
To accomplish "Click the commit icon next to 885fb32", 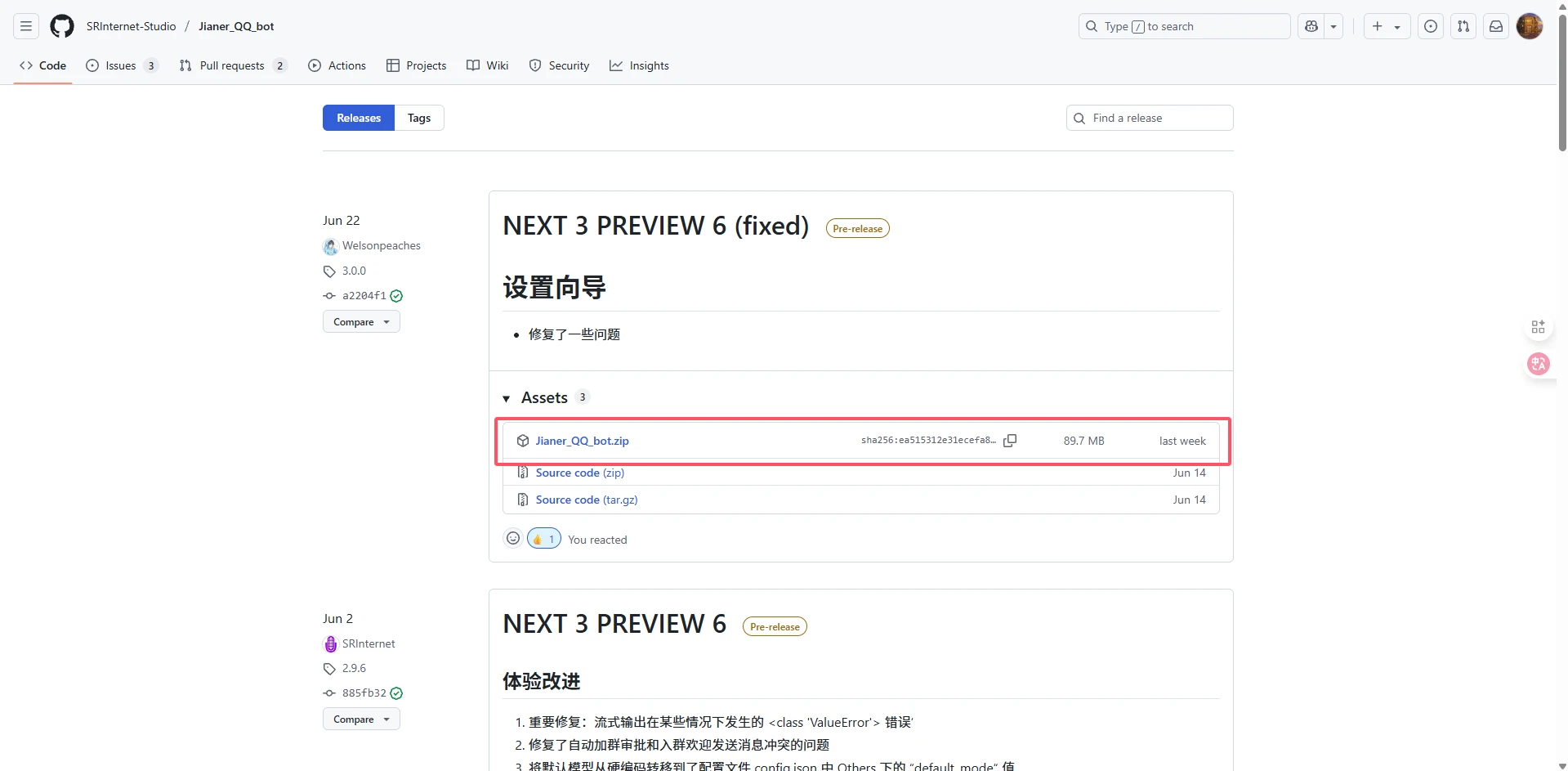I will (x=329, y=693).
